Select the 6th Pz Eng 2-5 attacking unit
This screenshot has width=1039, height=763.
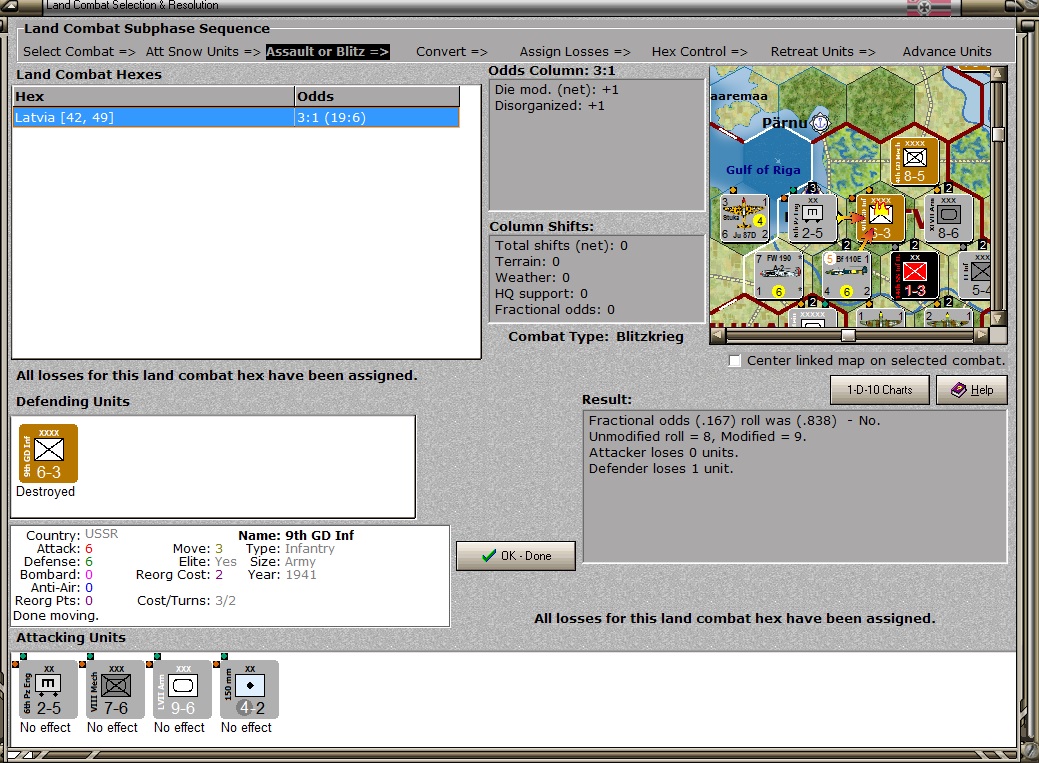tap(48, 689)
